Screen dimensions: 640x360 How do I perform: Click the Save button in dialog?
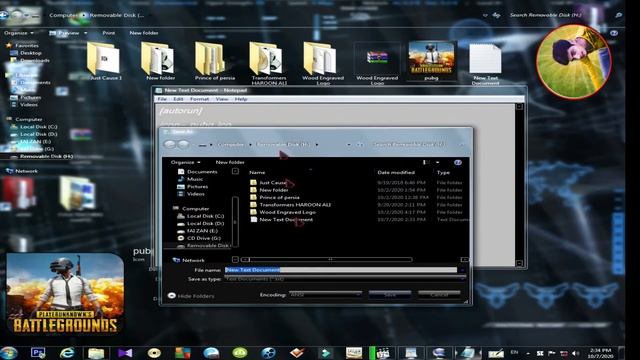point(390,294)
